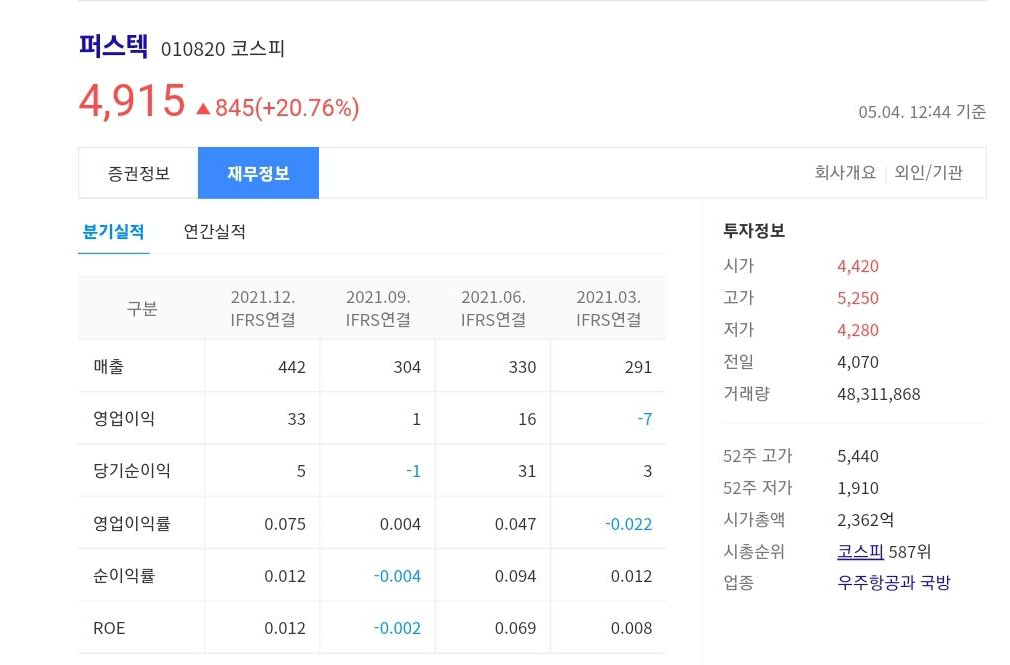View 외인/기관 information
Image resolution: width=1010 pixels, height=665 pixels.
pos(930,172)
